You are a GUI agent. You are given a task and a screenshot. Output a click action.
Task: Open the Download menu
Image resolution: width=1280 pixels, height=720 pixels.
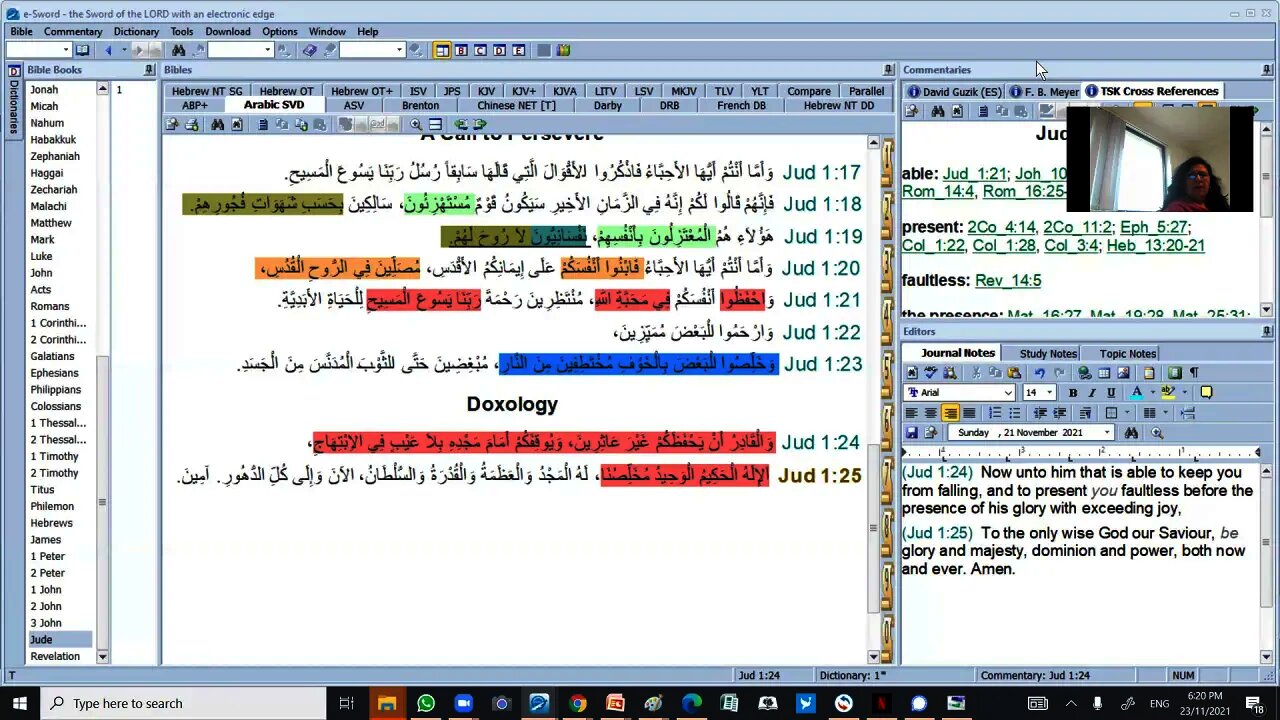(228, 32)
